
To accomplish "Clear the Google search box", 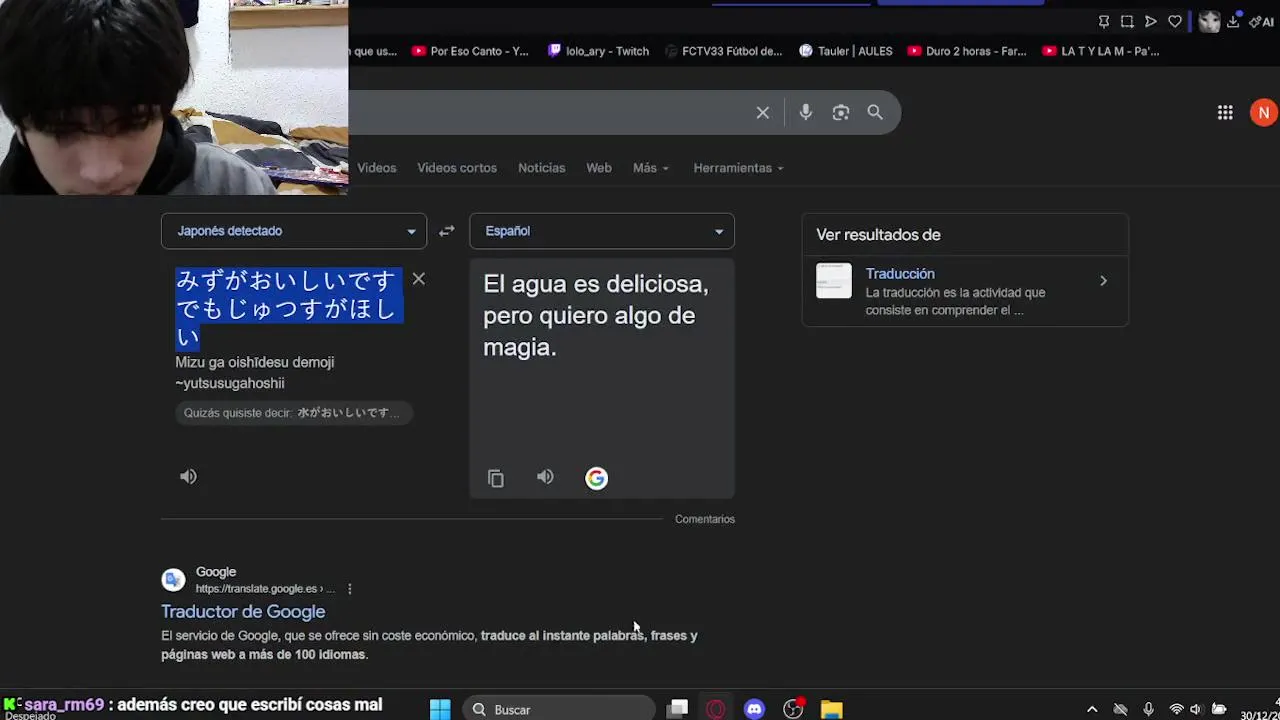I will tap(762, 112).
